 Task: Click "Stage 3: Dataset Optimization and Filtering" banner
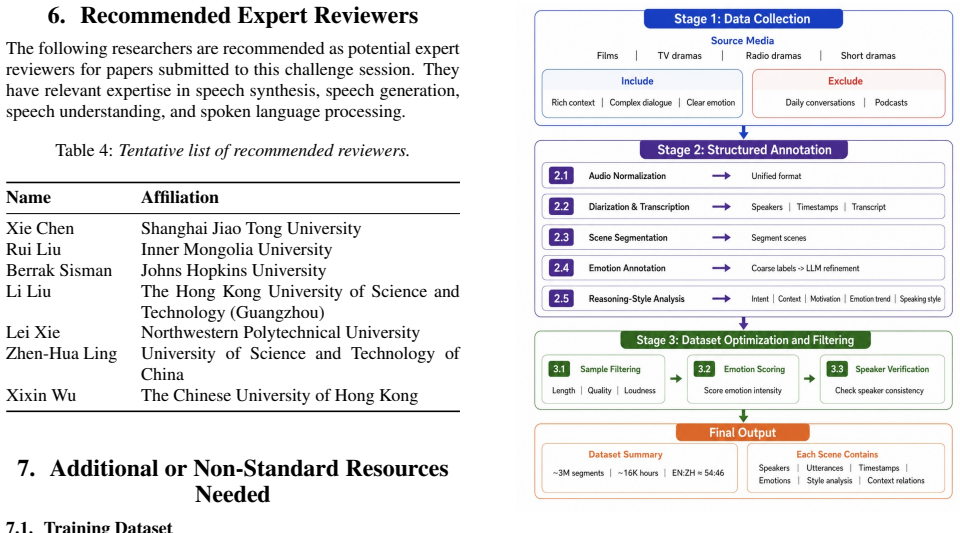pyautogui.click(x=745, y=340)
